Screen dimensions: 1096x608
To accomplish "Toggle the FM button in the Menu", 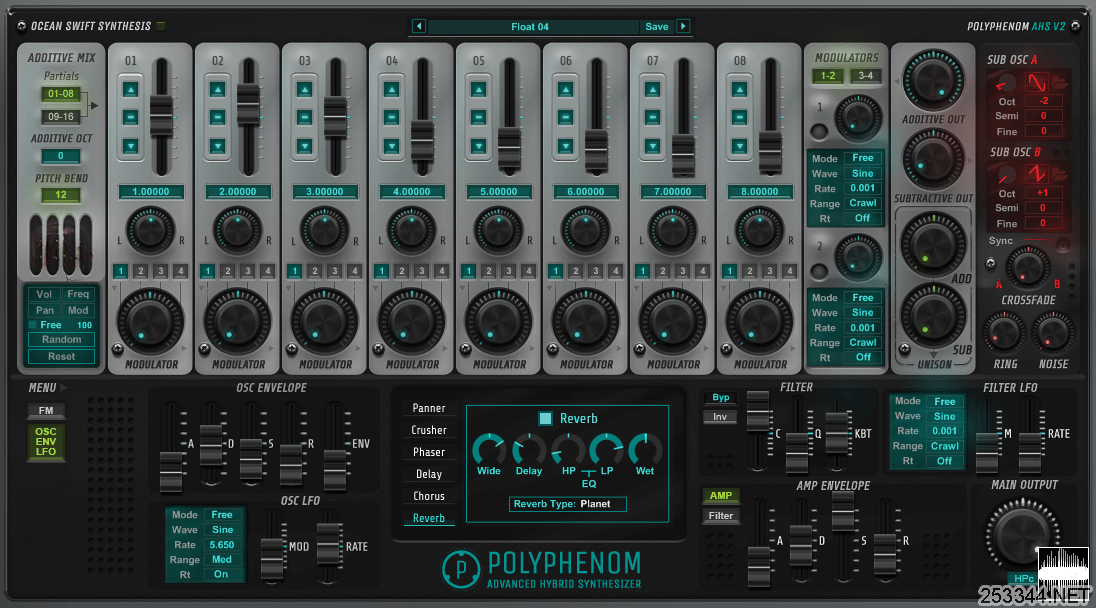I will coord(46,411).
